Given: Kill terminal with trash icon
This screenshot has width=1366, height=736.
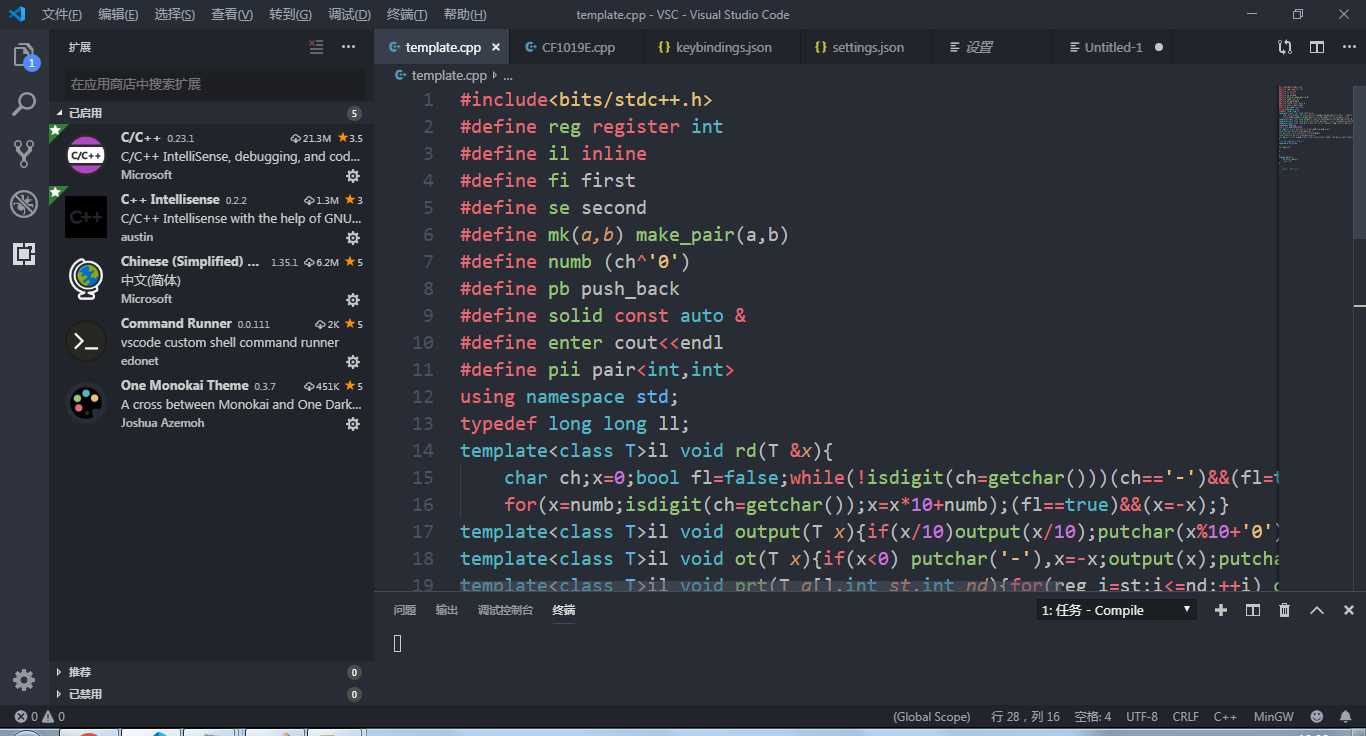Looking at the screenshot, I should (1284, 610).
